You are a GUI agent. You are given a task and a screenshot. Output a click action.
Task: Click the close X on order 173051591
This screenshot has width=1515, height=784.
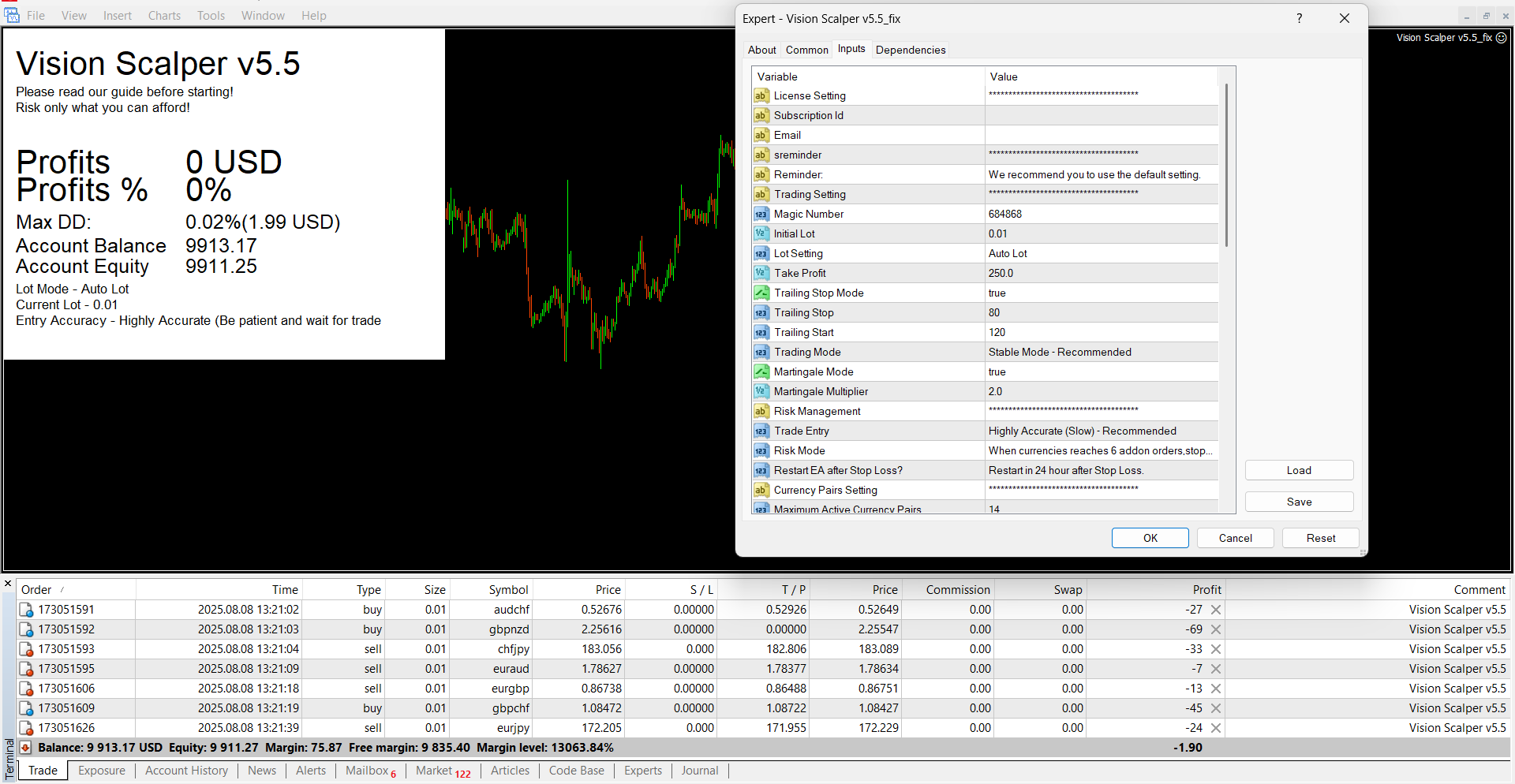pyautogui.click(x=1216, y=610)
